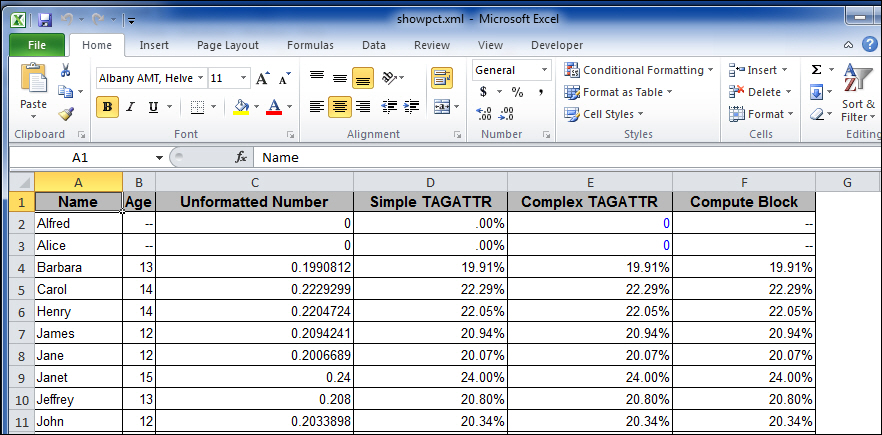This screenshot has width=882, height=435.
Task: Toggle Center horizontal alignment
Action: pos(339,107)
